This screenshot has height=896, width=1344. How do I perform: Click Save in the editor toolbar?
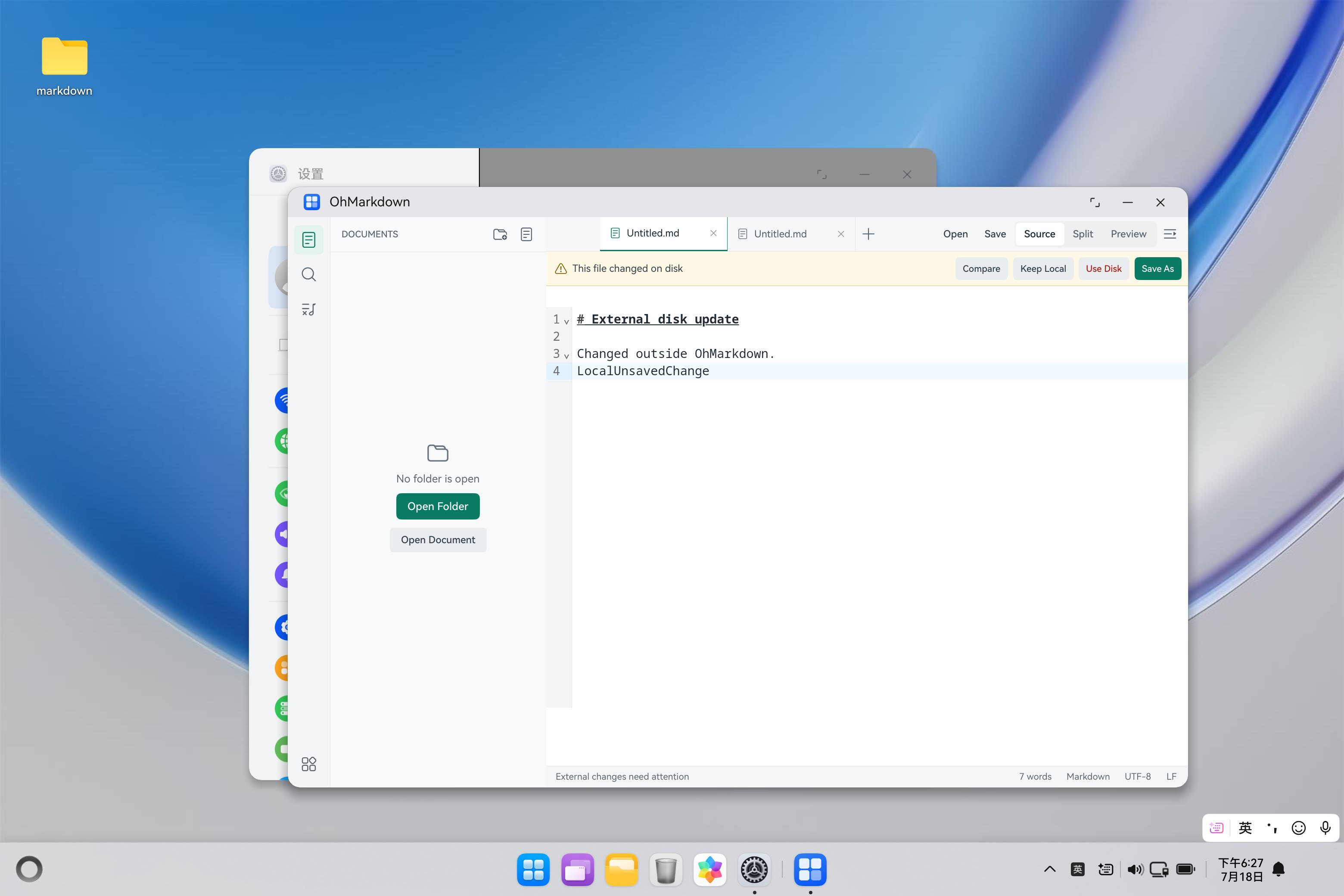[995, 234]
